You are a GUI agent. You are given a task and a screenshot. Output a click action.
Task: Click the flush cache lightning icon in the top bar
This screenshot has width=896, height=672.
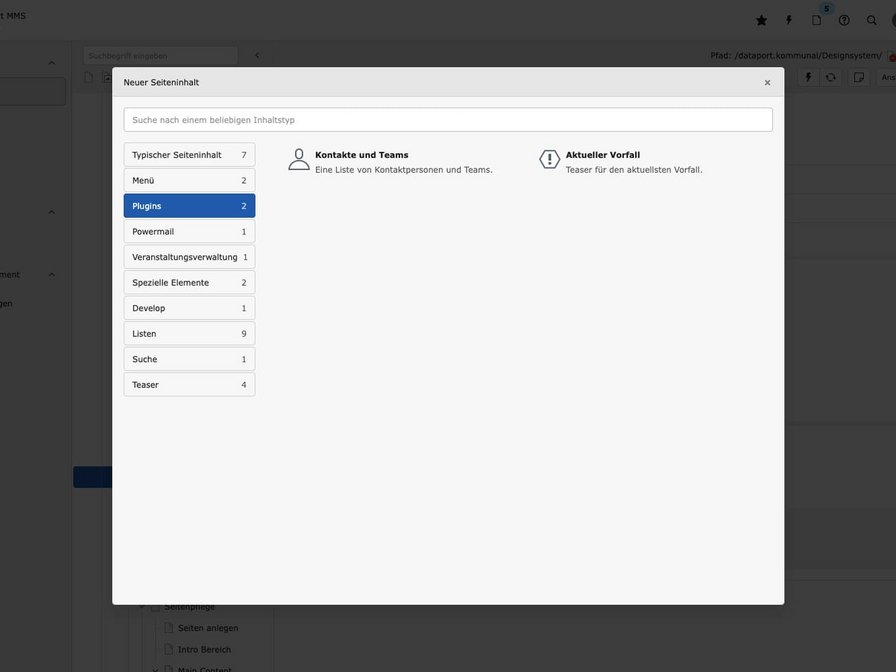pos(789,21)
